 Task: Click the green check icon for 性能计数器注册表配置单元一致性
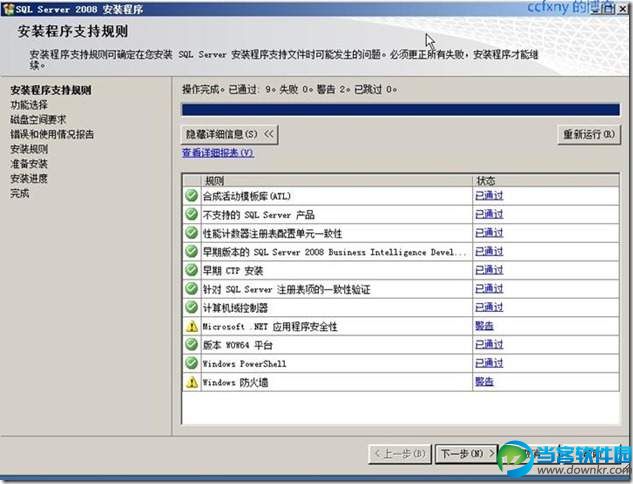click(x=191, y=233)
